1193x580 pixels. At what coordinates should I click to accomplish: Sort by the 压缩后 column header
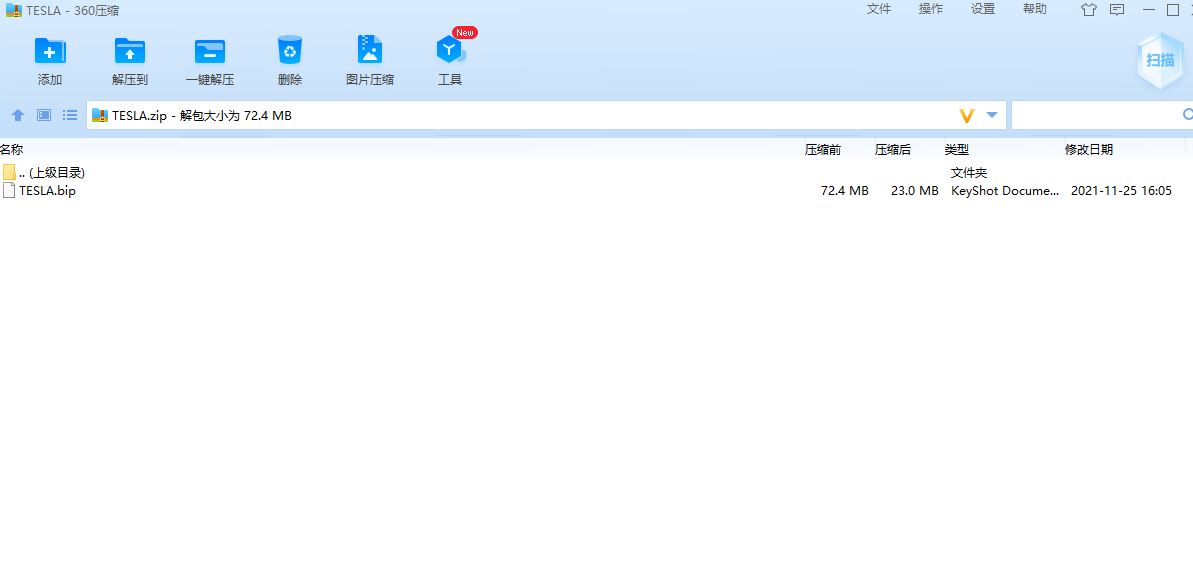pos(893,150)
